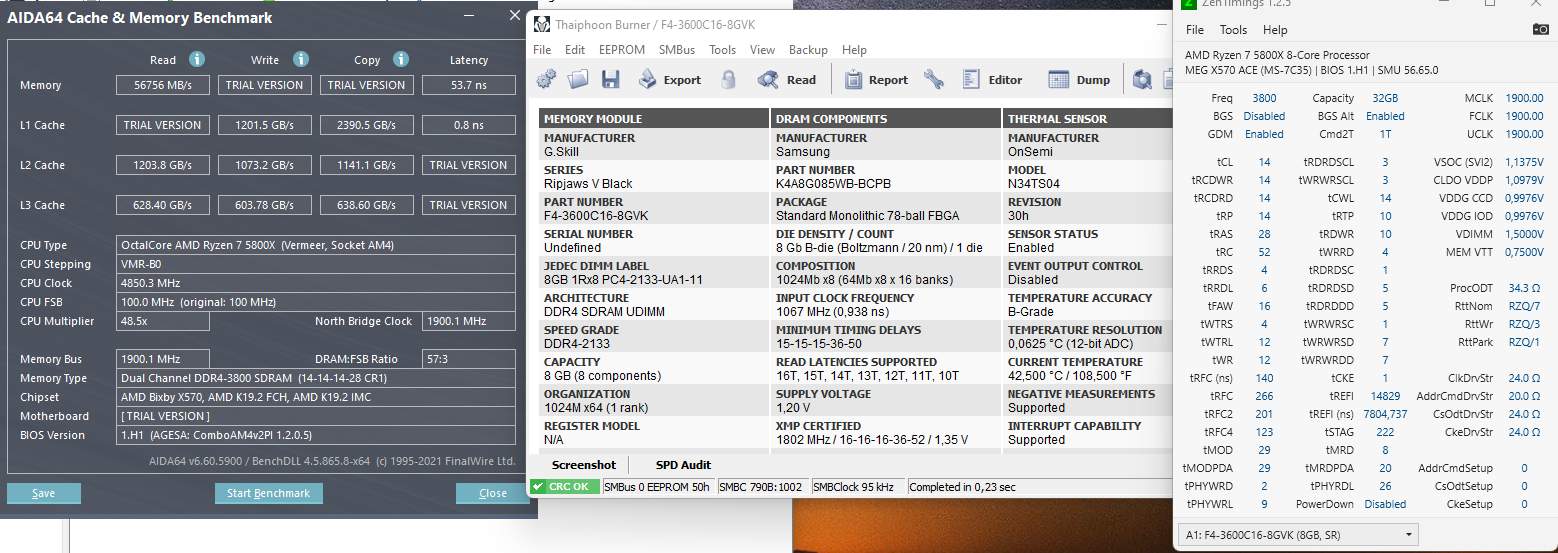Click the ProcODT value 34.3 Ω
The image size is (1558, 553).
point(1525,288)
